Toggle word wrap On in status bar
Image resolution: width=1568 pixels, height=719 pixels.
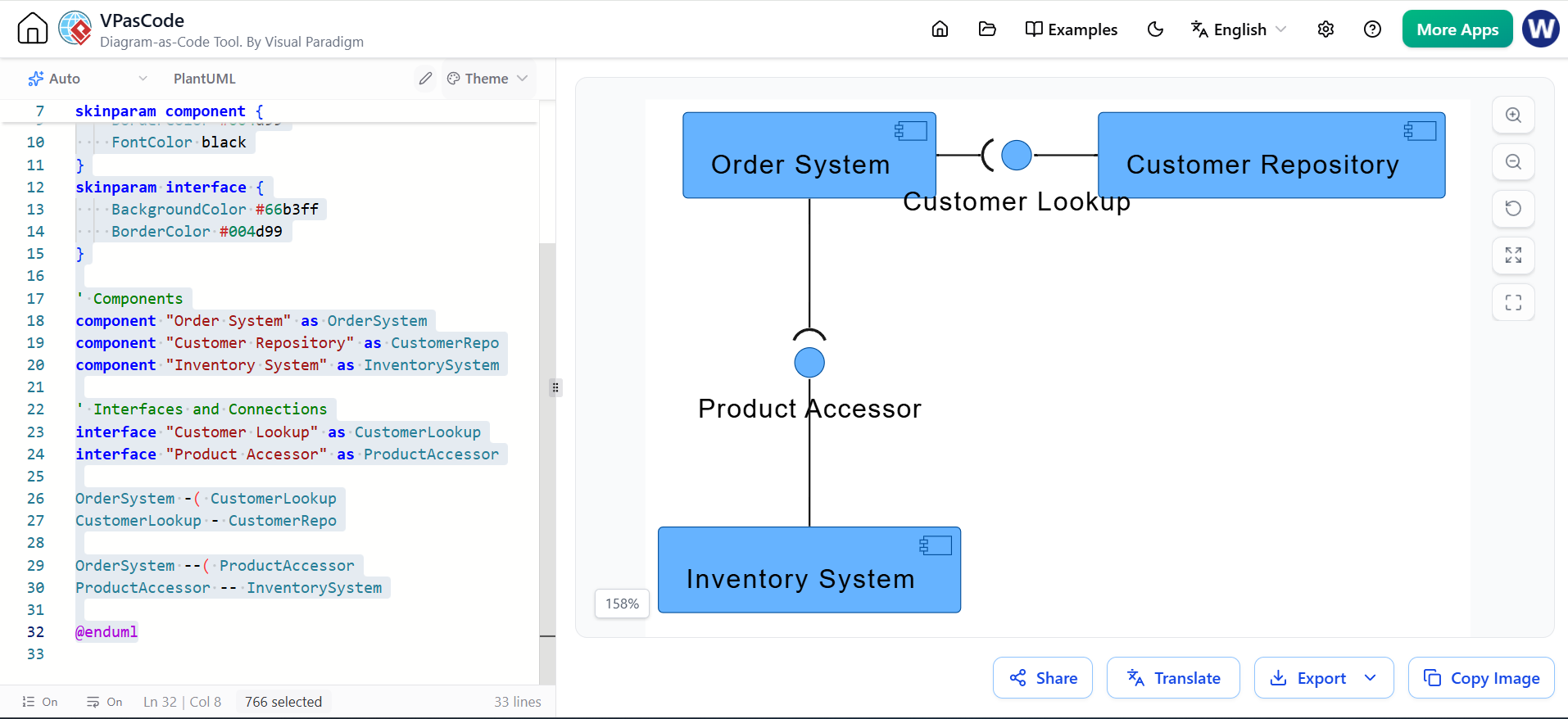(x=104, y=702)
